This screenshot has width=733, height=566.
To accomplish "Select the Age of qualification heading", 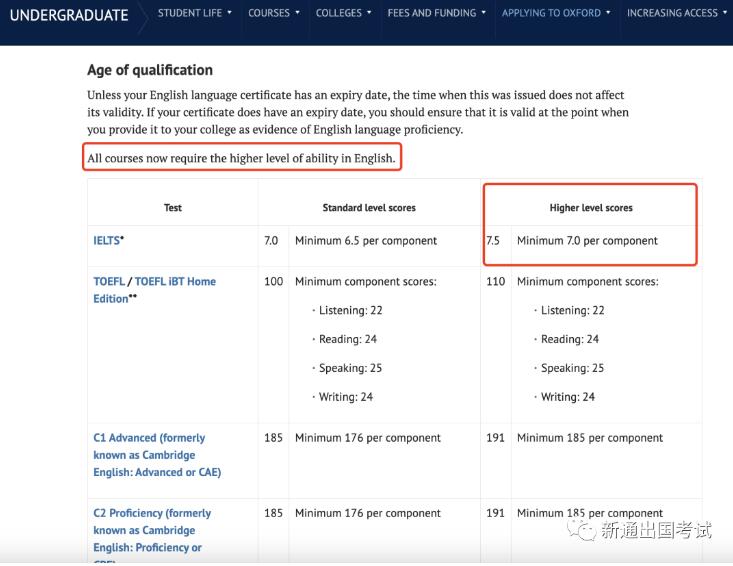I will point(150,70).
